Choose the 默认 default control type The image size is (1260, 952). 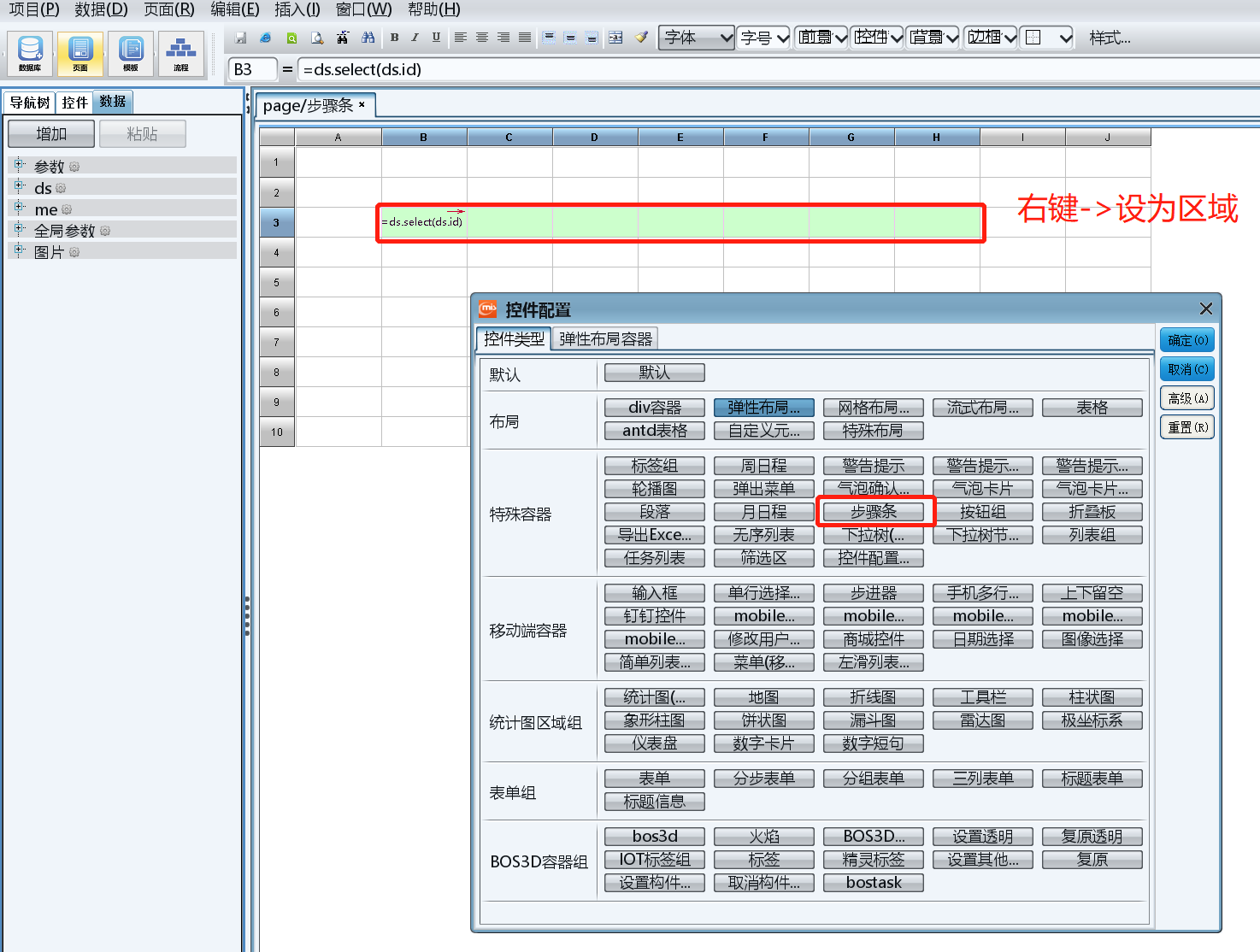(x=655, y=373)
